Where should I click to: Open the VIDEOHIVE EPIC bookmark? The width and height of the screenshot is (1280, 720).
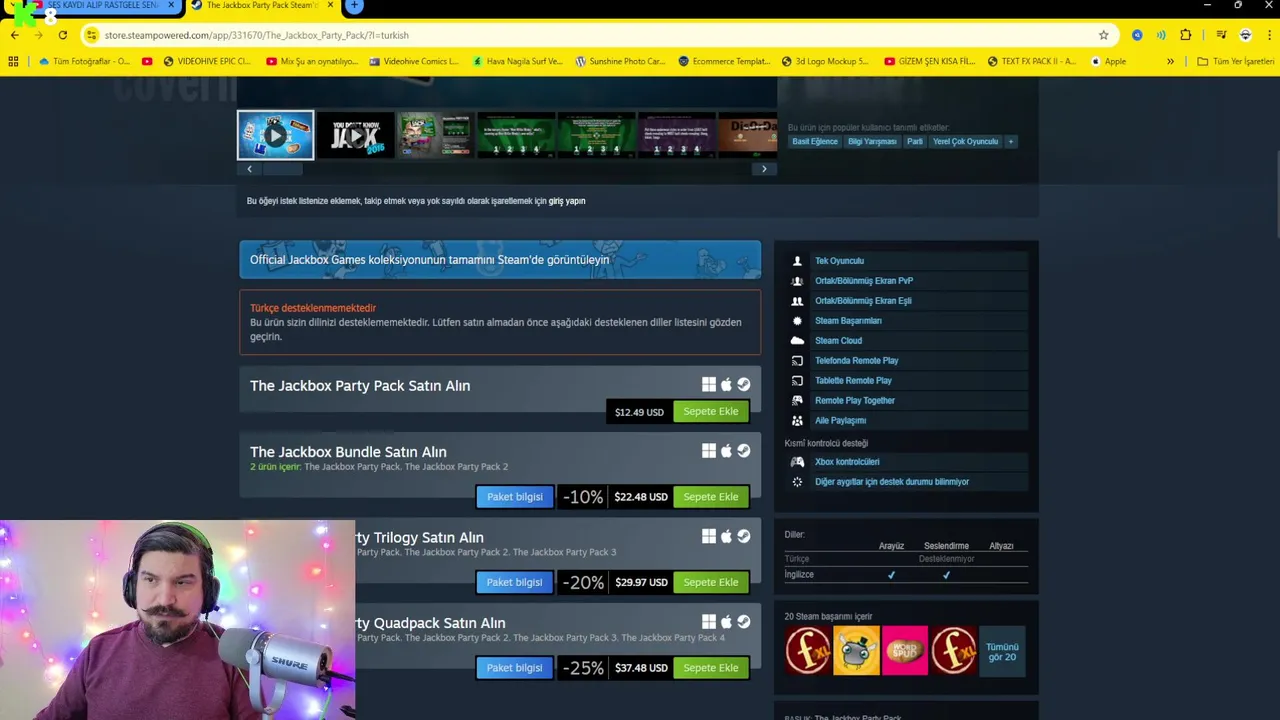click(x=206, y=61)
